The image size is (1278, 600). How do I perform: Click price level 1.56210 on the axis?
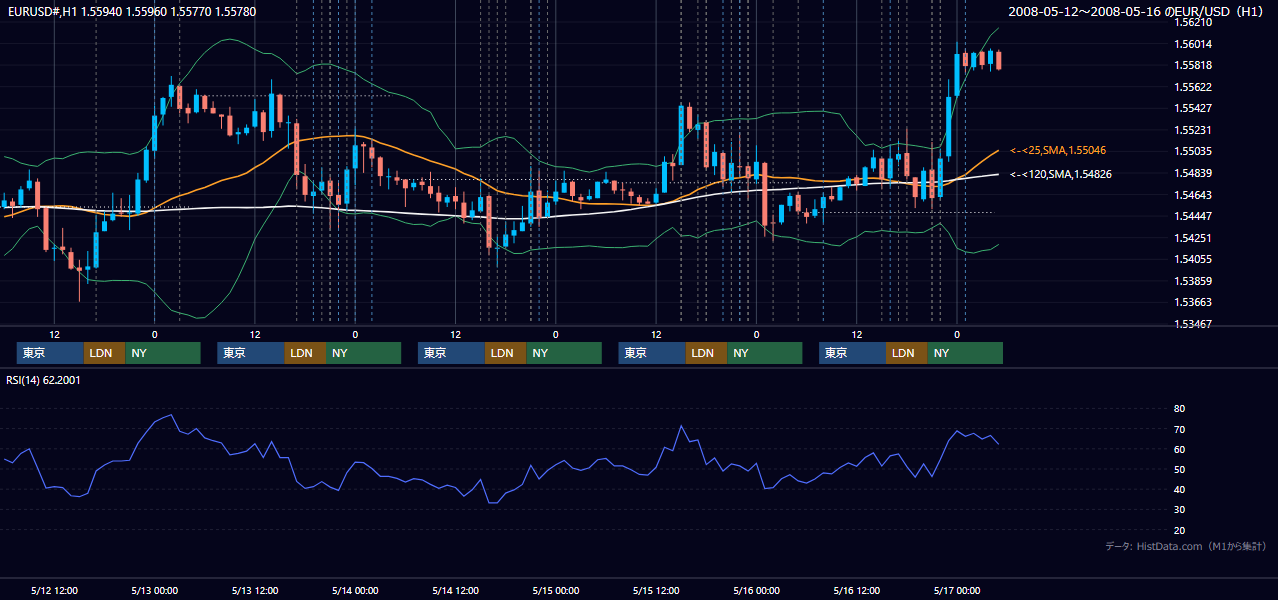click(x=1194, y=22)
